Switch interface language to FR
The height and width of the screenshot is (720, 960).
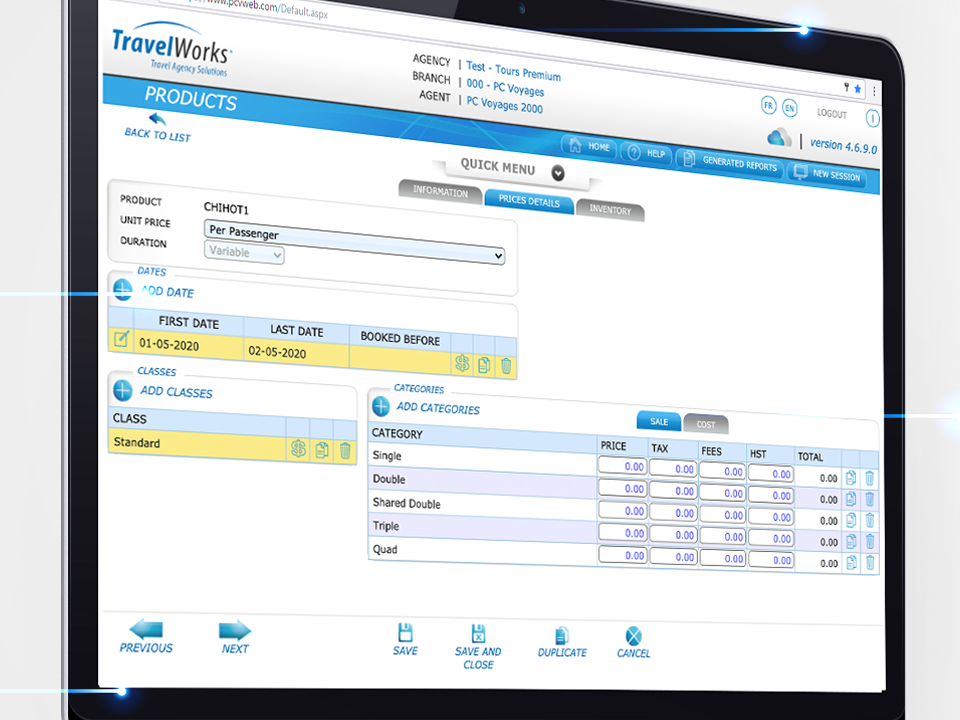click(x=770, y=104)
